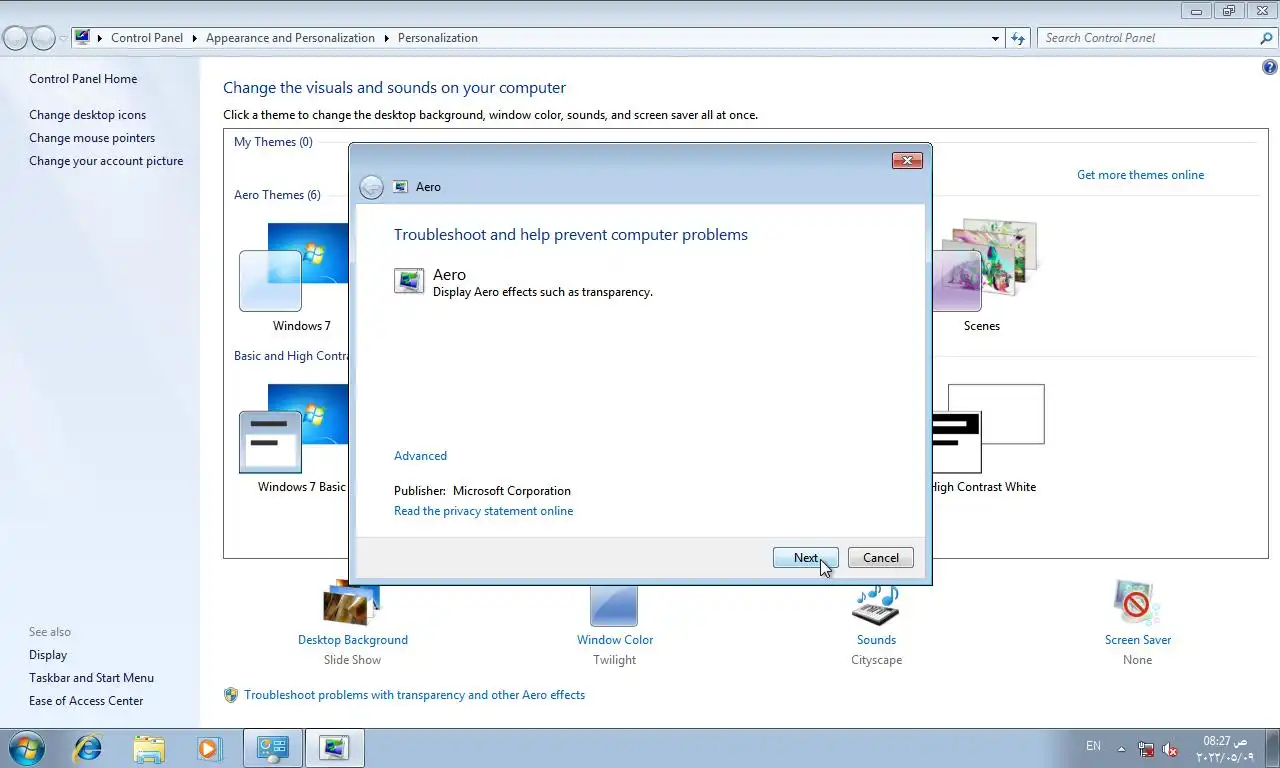1280x768 pixels.
Task: Switch to the Aero troubleshooter taskbar button
Action: pos(334,748)
